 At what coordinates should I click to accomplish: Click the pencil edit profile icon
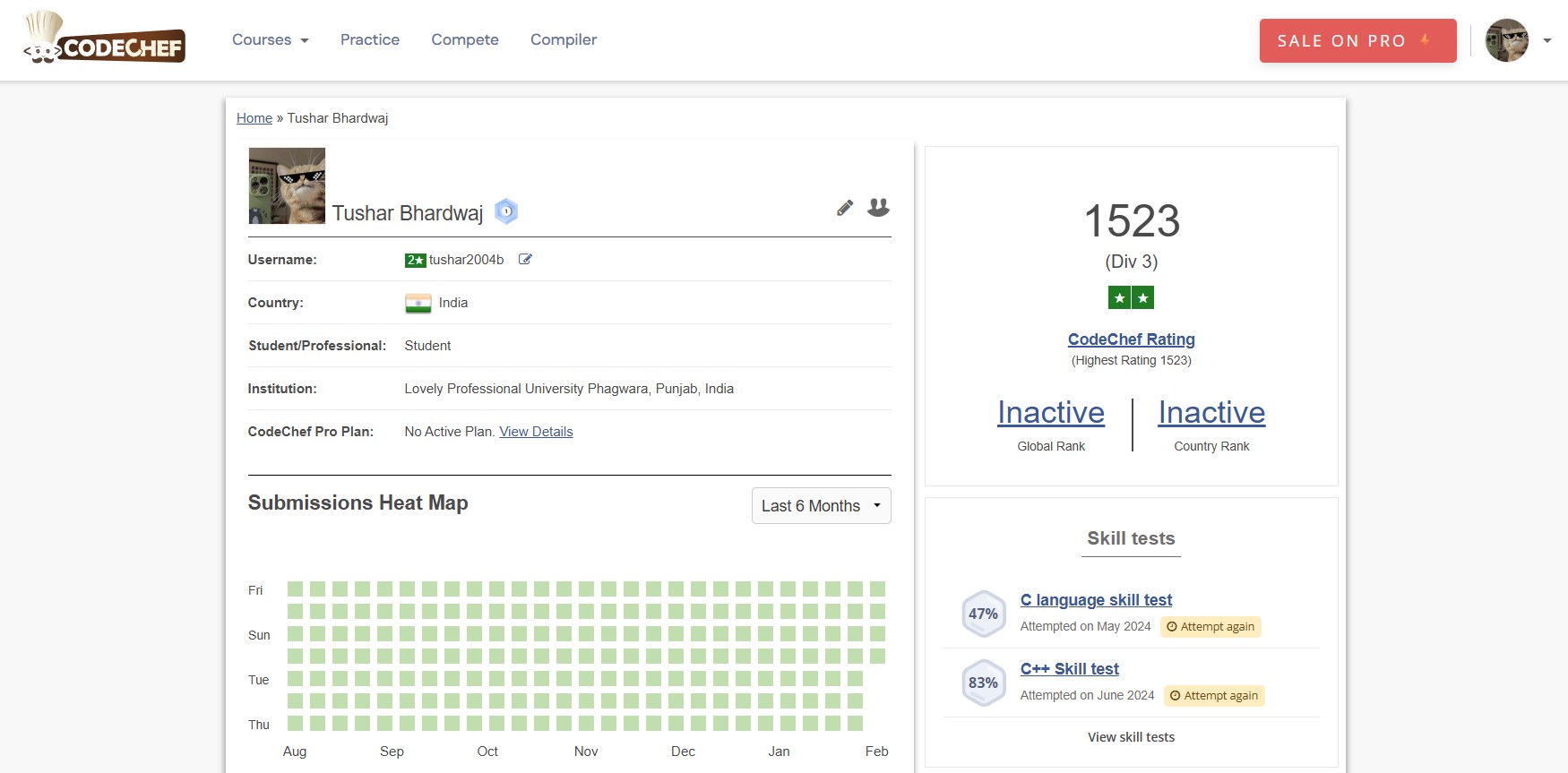click(845, 208)
